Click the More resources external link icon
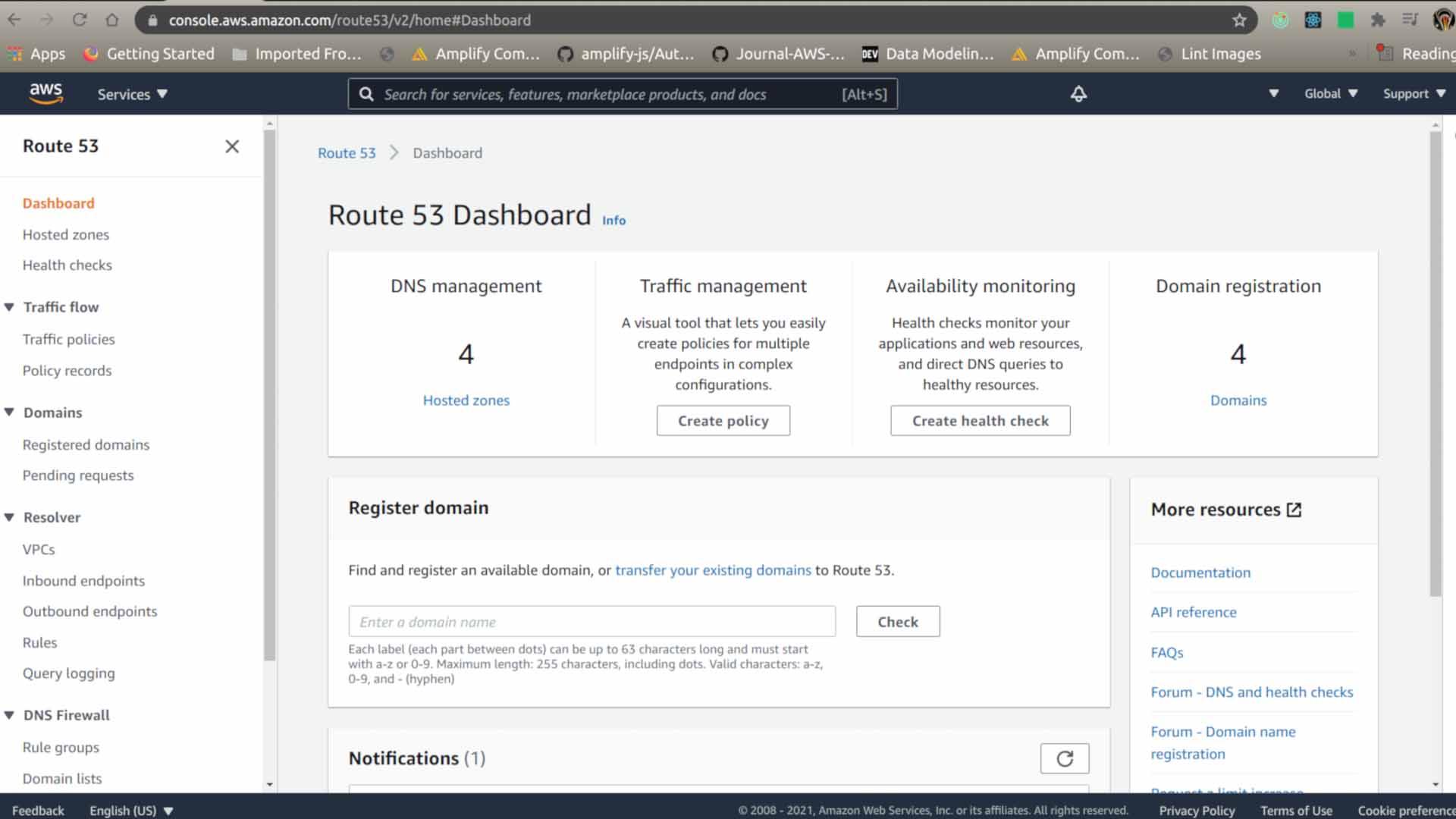 pyautogui.click(x=1294, y=510)
